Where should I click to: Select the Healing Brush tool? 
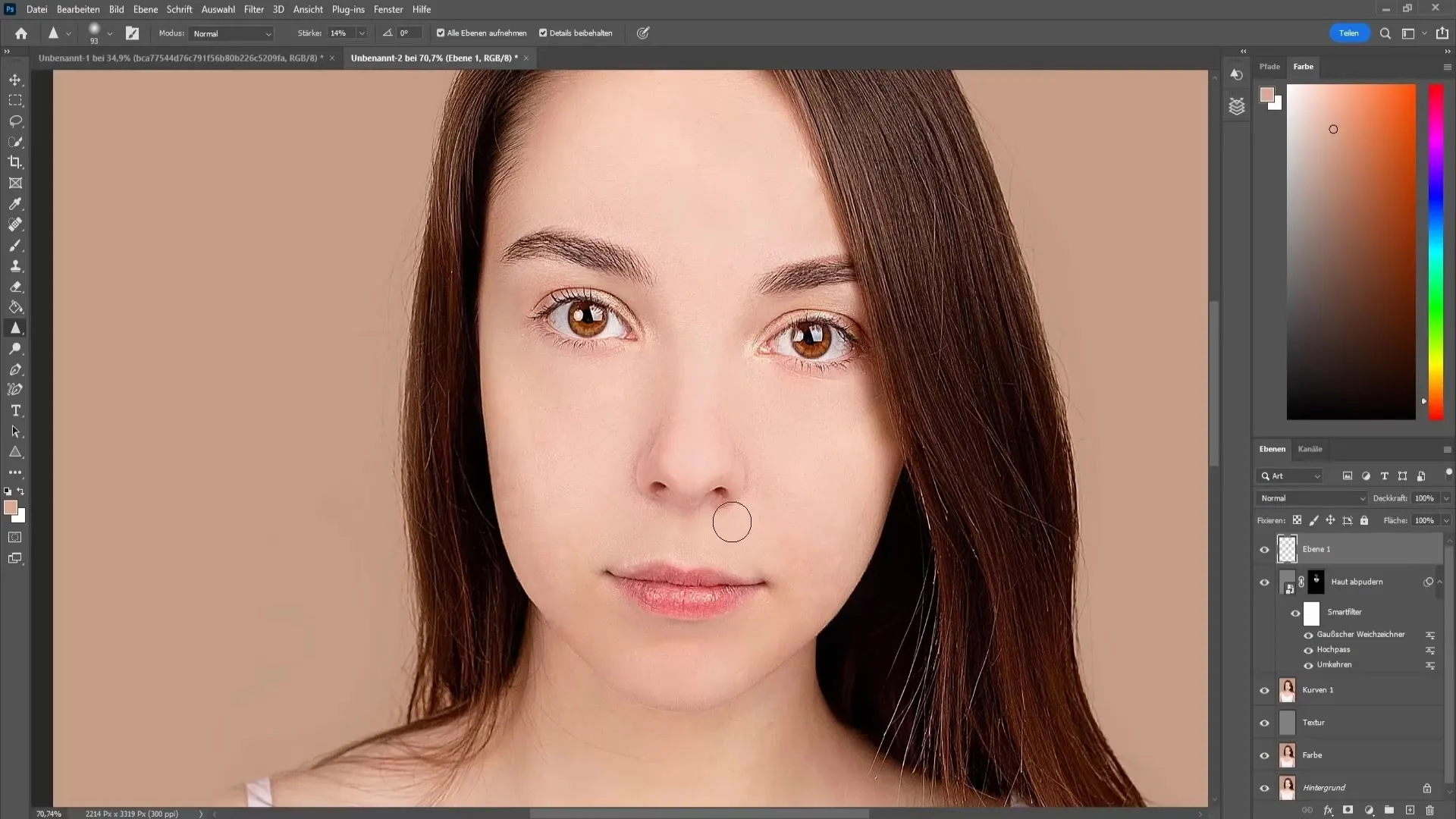[15, 224]
